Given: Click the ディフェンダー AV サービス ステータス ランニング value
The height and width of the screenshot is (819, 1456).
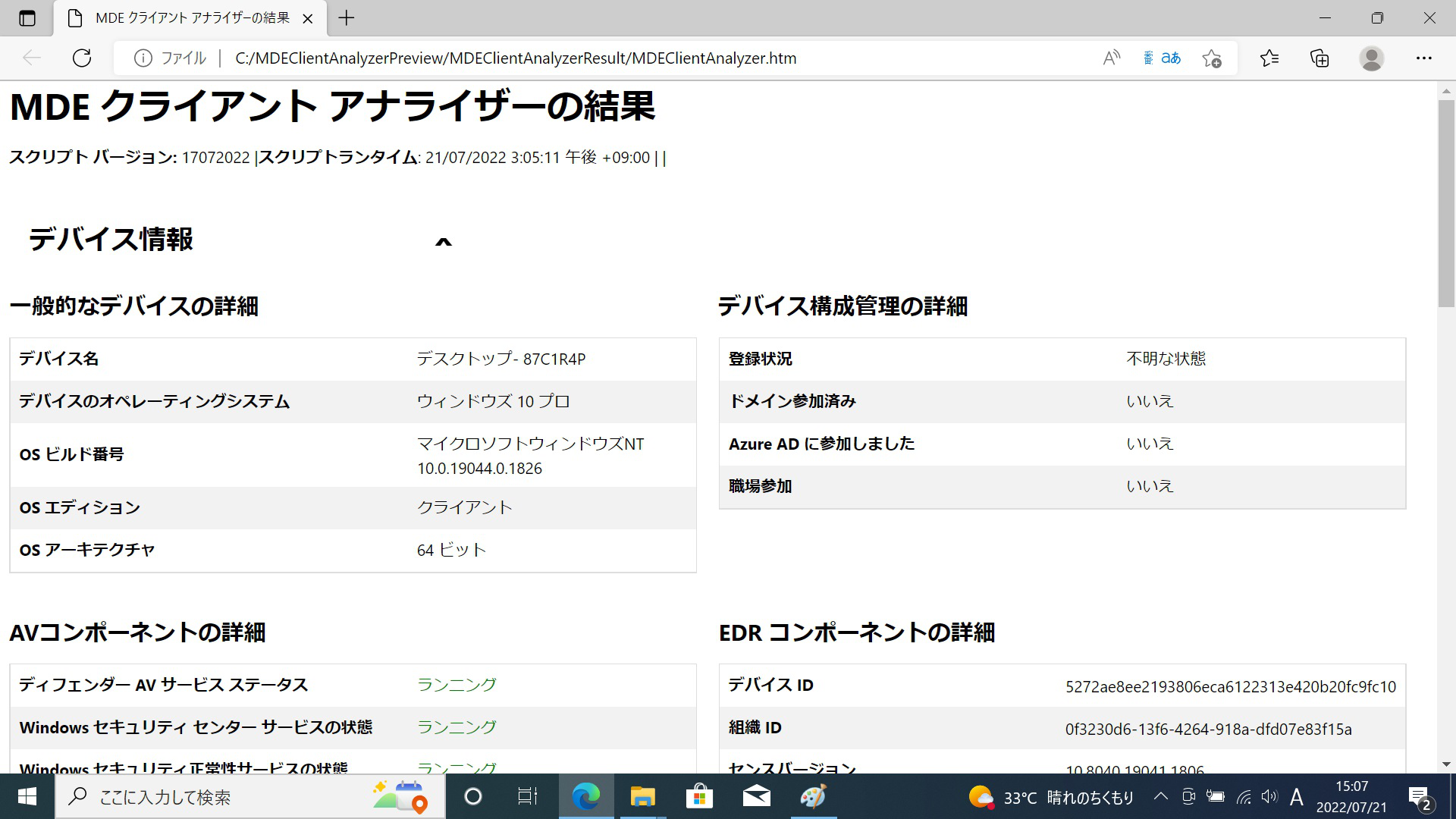Looking at the screenshot, I should [x=457, y=685].
